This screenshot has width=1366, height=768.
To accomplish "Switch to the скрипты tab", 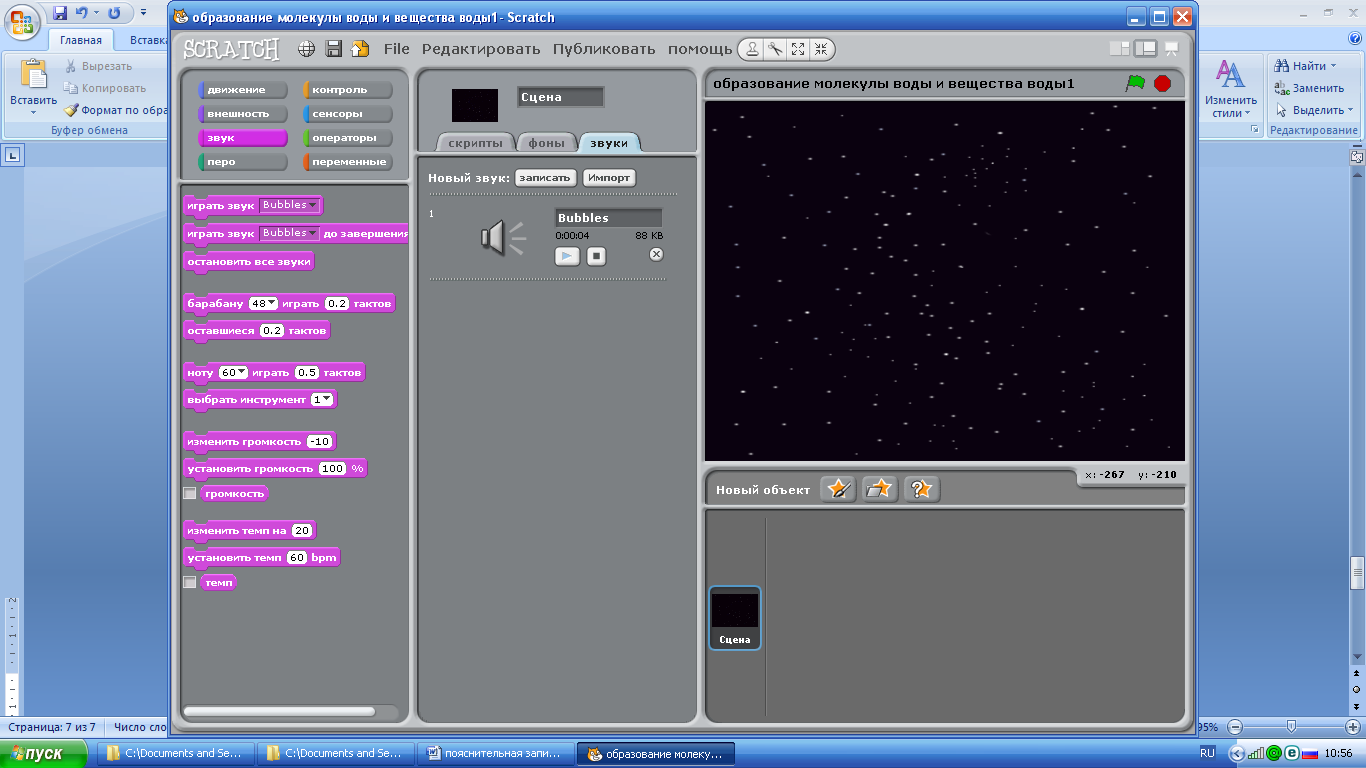I will coord(476,143).
